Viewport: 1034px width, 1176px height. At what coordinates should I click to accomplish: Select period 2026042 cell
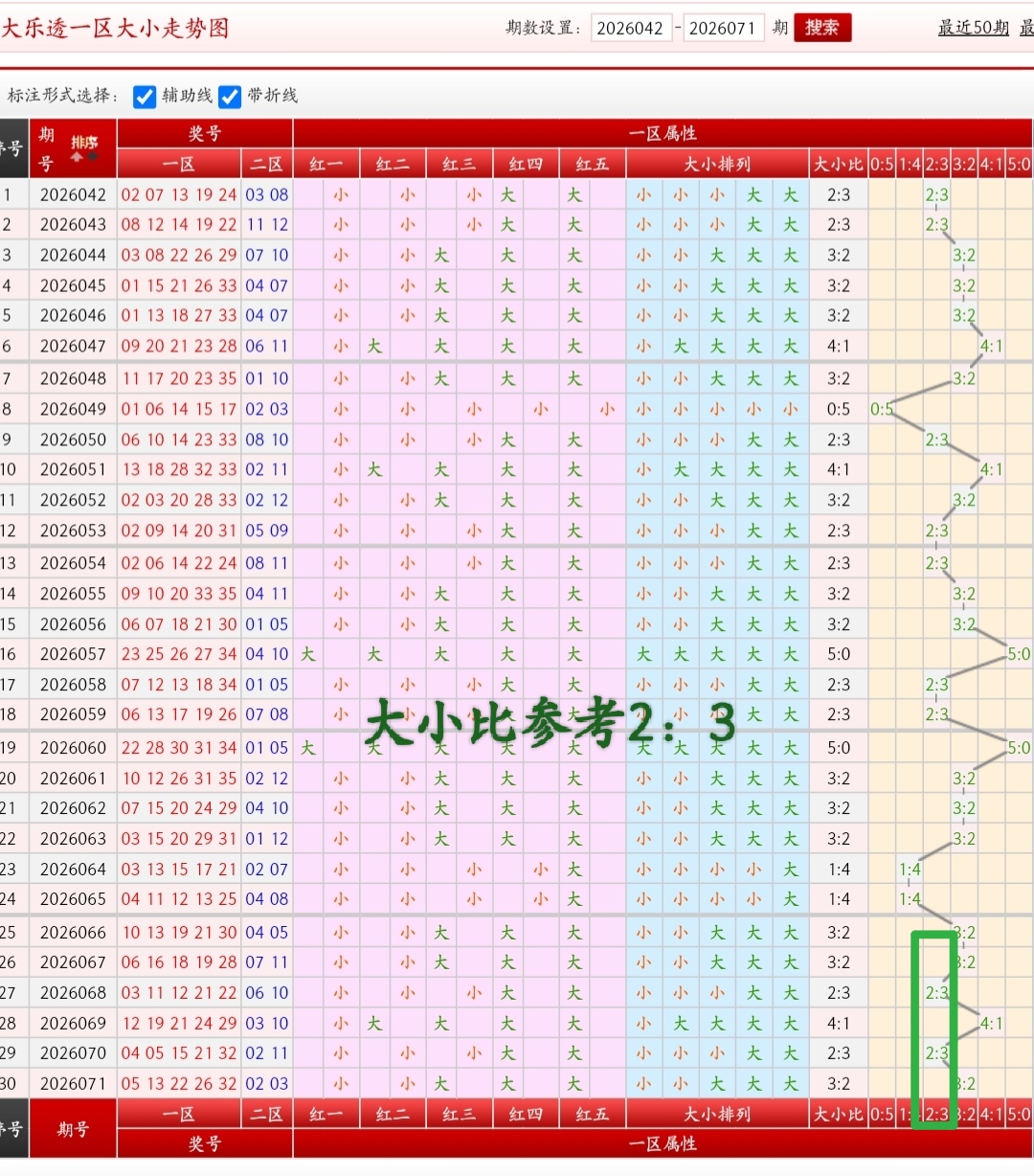[73, 194]
